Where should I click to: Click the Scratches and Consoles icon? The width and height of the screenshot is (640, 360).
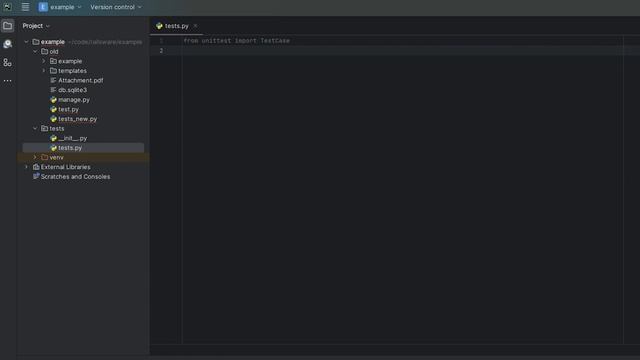coord(36,176)
